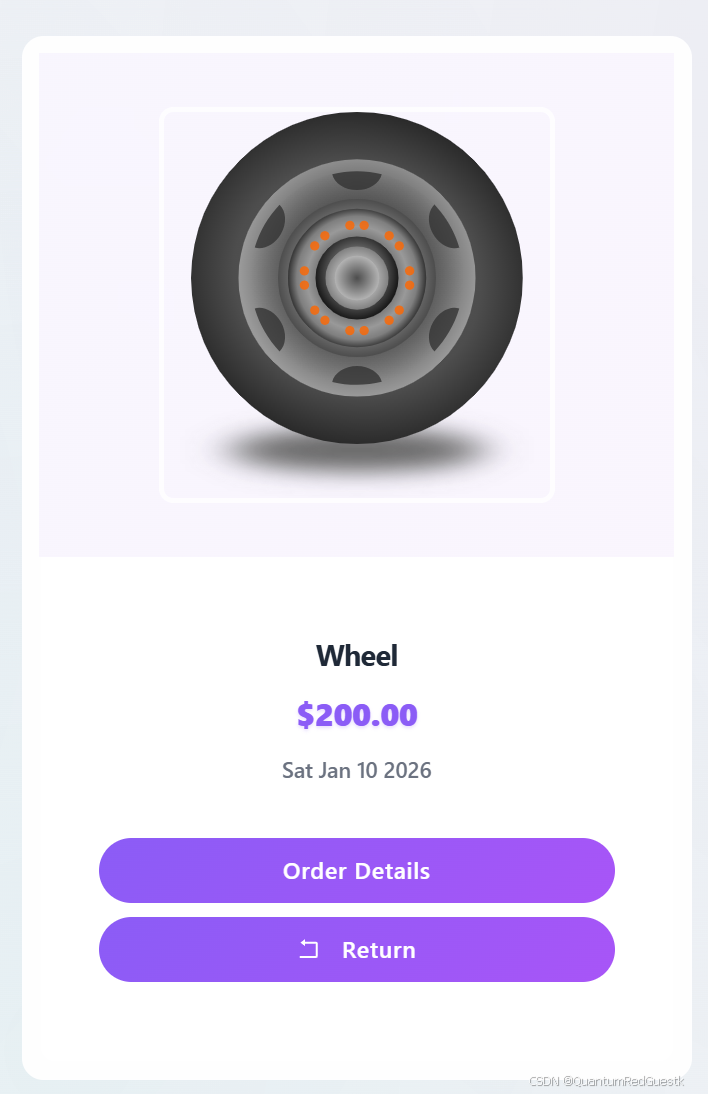Image resolution: width=708 pixels, height=1094 pixels.
Task: Click the upper-right rim cutout
Action: pos(443,227)
